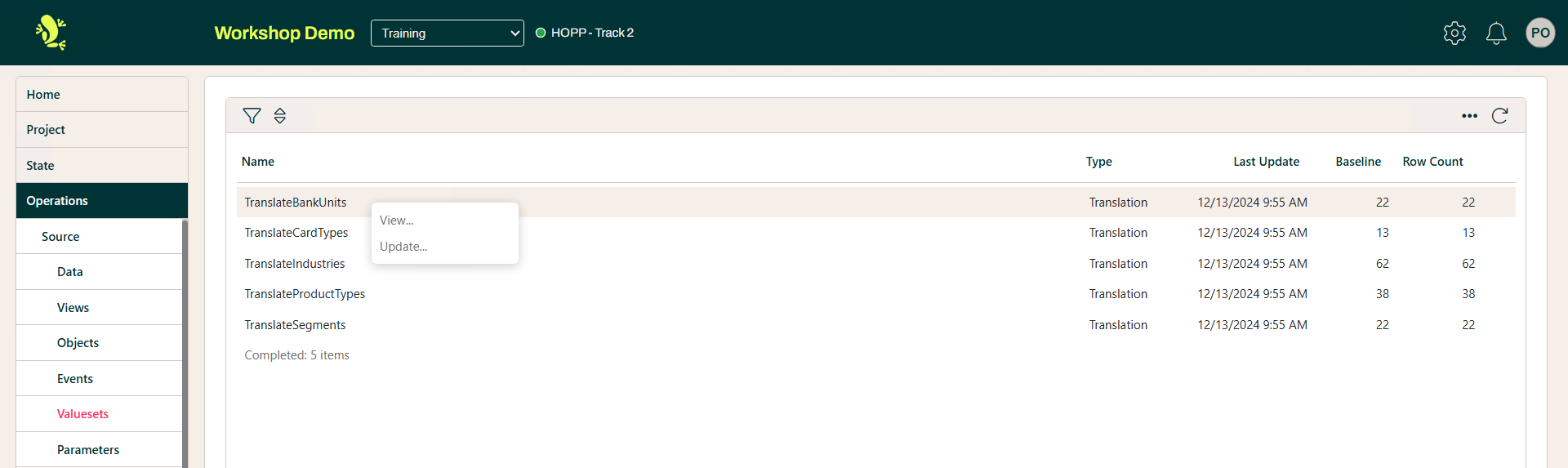
Task: Collapse the Operations sidebar section
Action: (x=101, y=201)
